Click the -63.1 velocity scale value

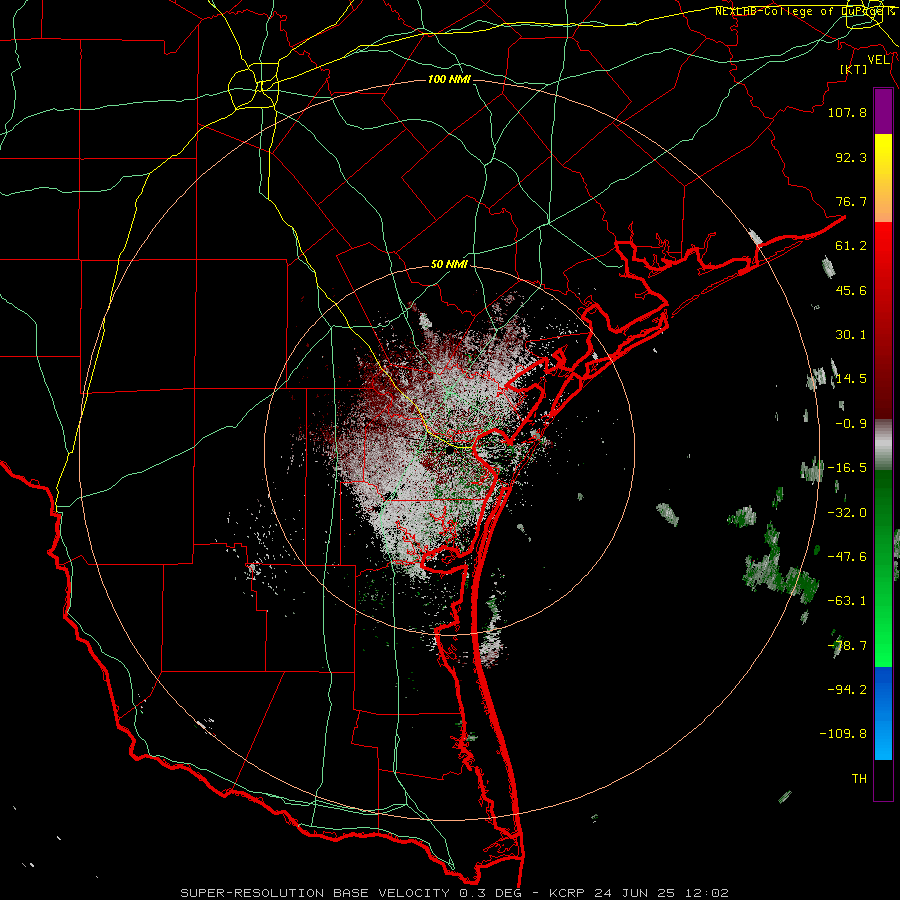point(847,601)
